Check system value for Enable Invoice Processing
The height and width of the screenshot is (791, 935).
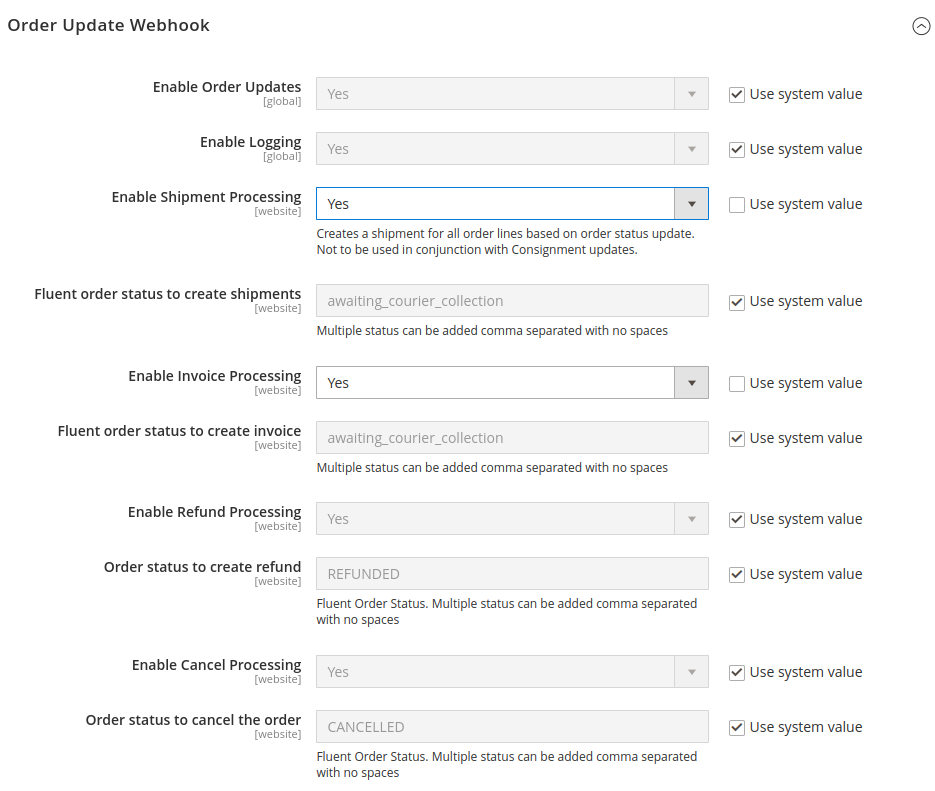tap(737, 384)
